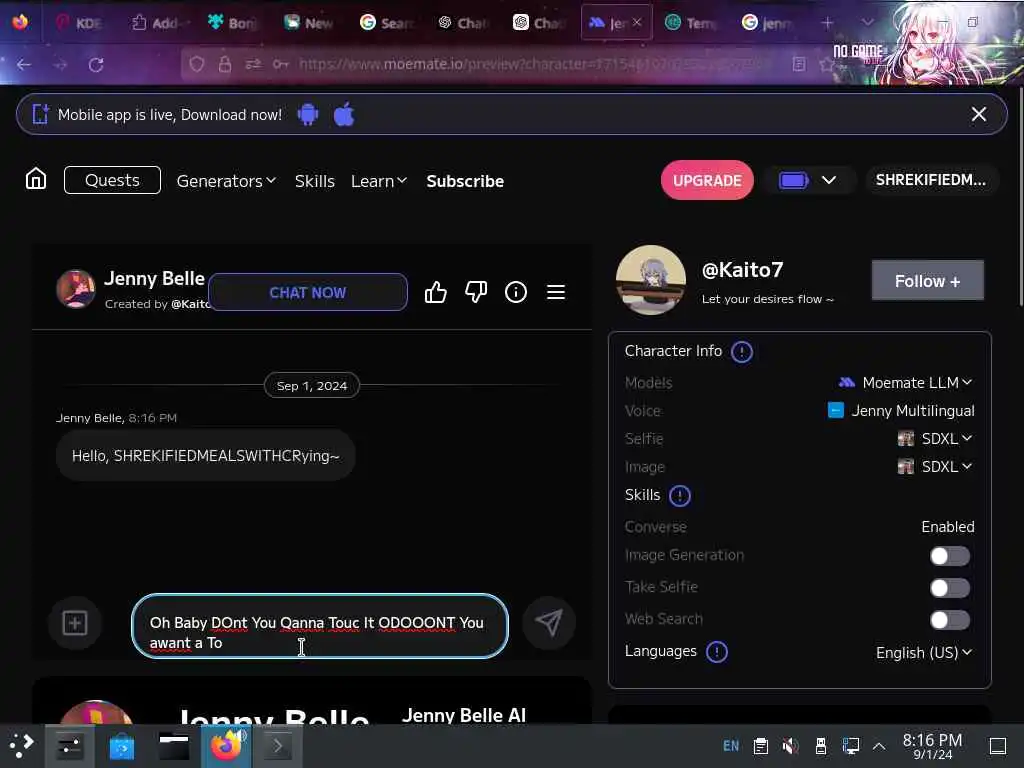The height and width of the screenshot is (768, 1024).
Task: Click the 8:16 PM taskbar clock
Action: pos(932,746)
